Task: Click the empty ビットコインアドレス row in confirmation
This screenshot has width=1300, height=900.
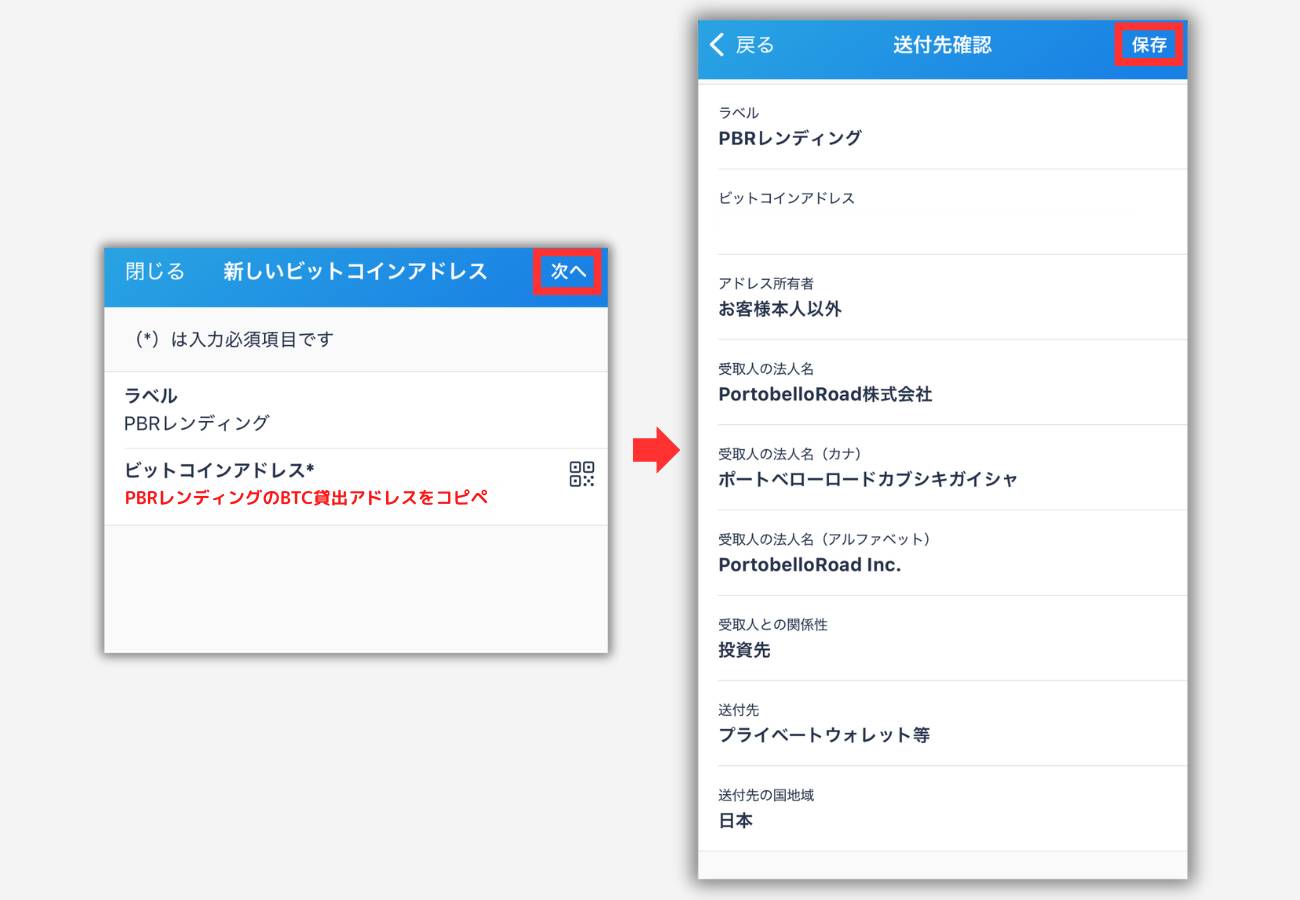Action: tap(943, 212)
